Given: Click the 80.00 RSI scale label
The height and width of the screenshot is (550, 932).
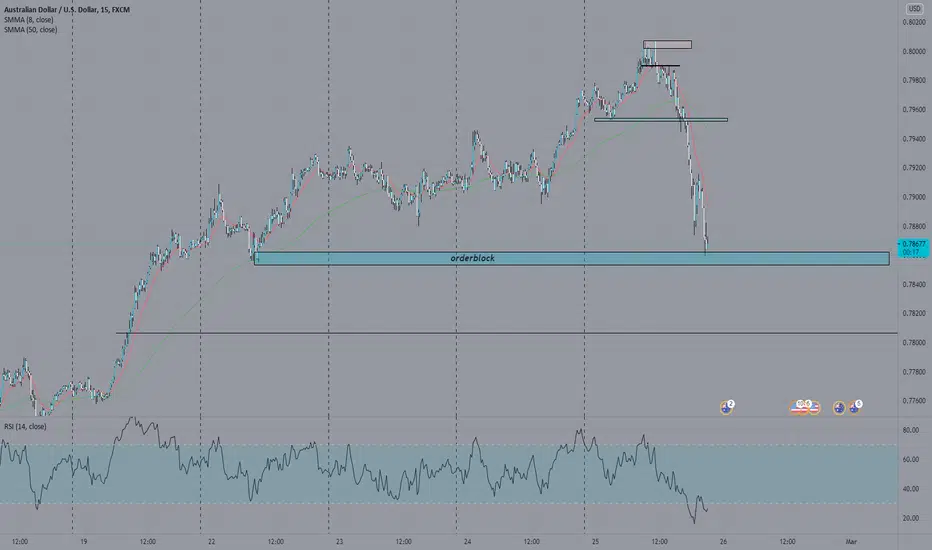Looking at the screenshot, I should [x=911, y=430].
